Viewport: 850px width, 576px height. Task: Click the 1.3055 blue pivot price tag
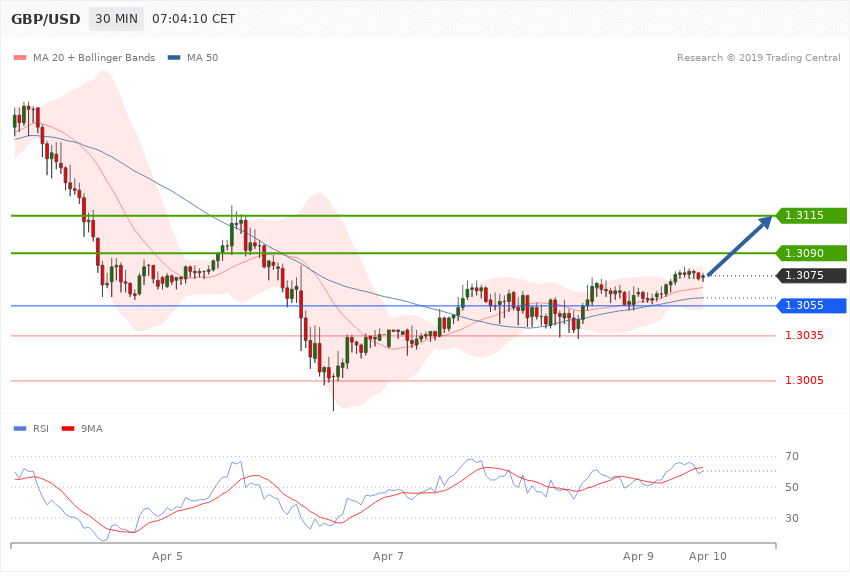[811, 305]
